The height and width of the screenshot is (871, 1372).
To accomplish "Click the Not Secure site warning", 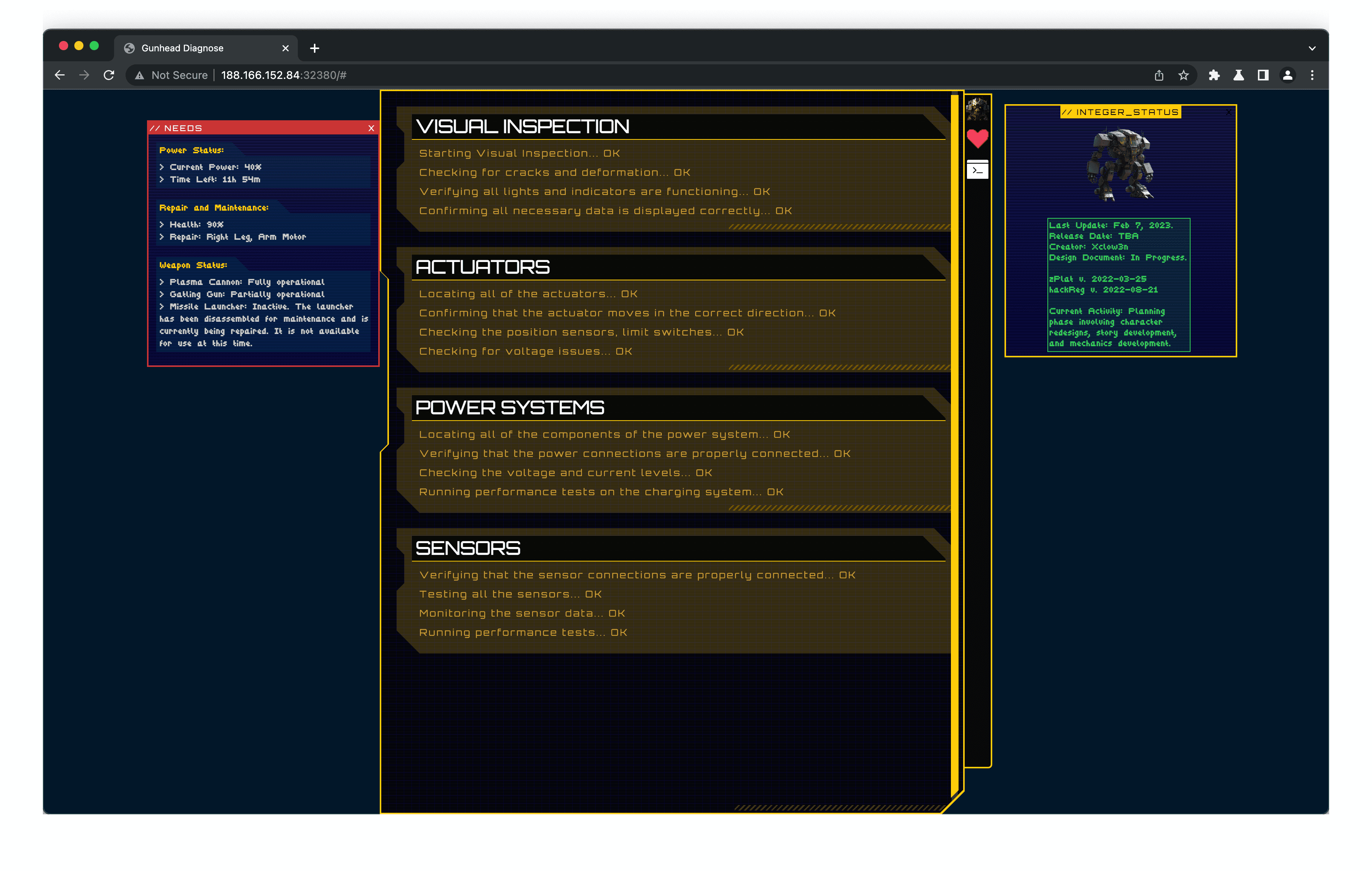I will click(171, 75).
